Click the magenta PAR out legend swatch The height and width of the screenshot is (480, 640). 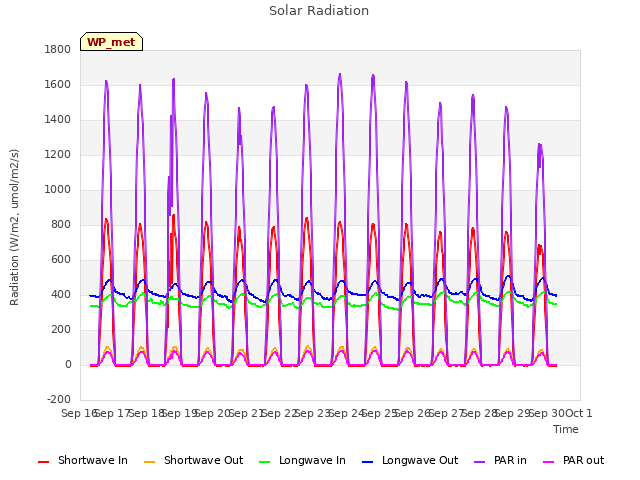pos(549,462)
